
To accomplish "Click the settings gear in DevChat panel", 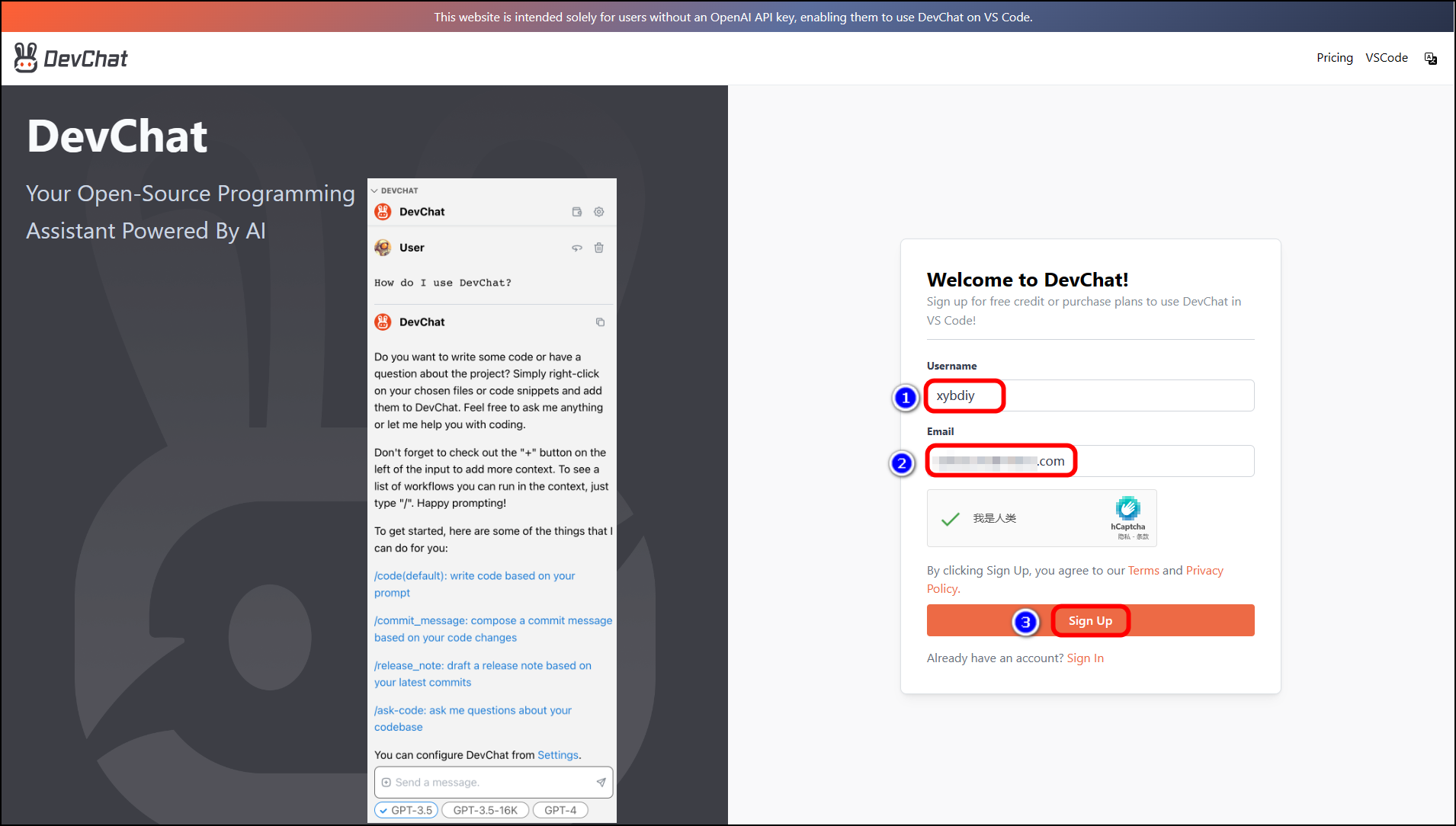I will (599, 212).
